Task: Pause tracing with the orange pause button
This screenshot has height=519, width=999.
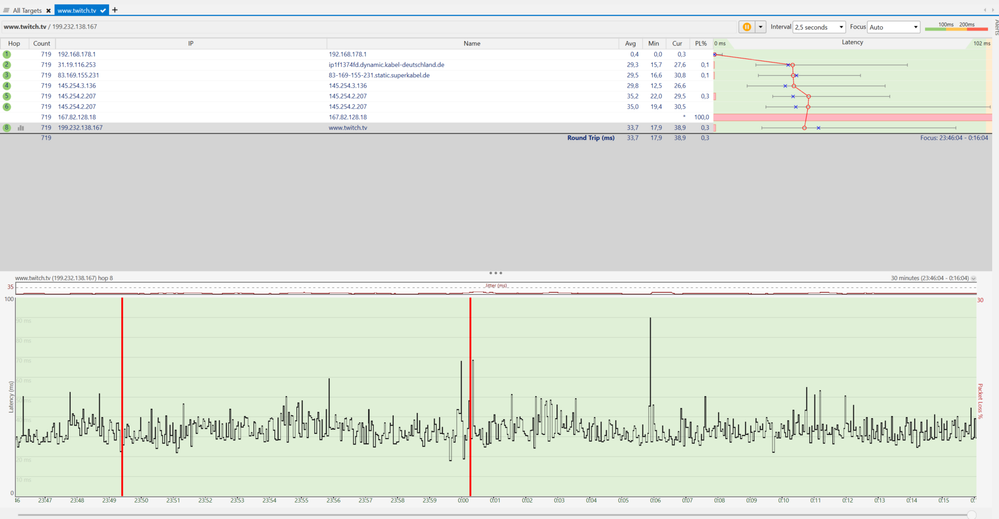Action: [x=746, y=27]
